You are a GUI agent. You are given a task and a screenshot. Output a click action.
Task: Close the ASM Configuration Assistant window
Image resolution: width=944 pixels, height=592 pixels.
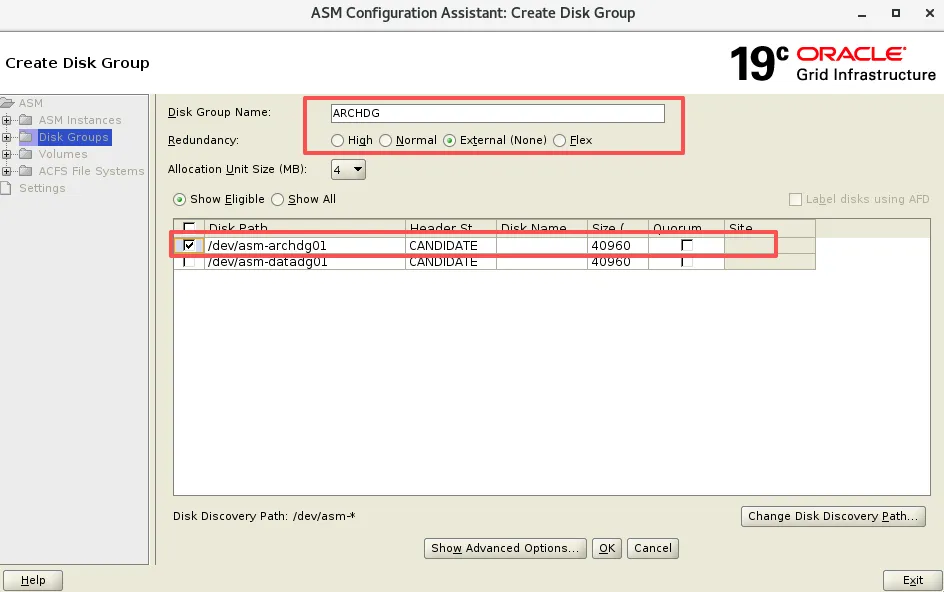pyautogui.click(x=930, y=13)
